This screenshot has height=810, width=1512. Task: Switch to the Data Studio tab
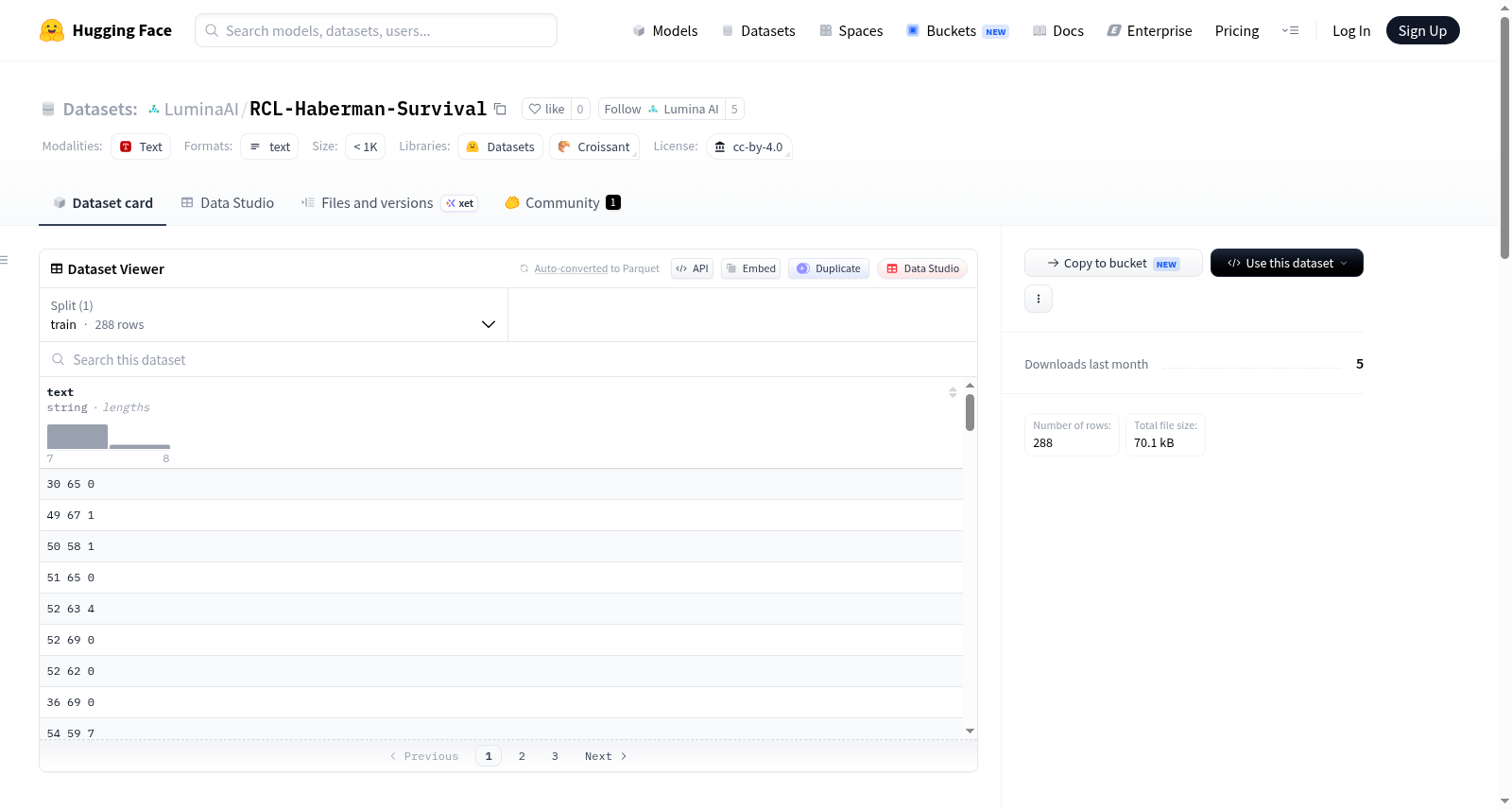[228, 202]
